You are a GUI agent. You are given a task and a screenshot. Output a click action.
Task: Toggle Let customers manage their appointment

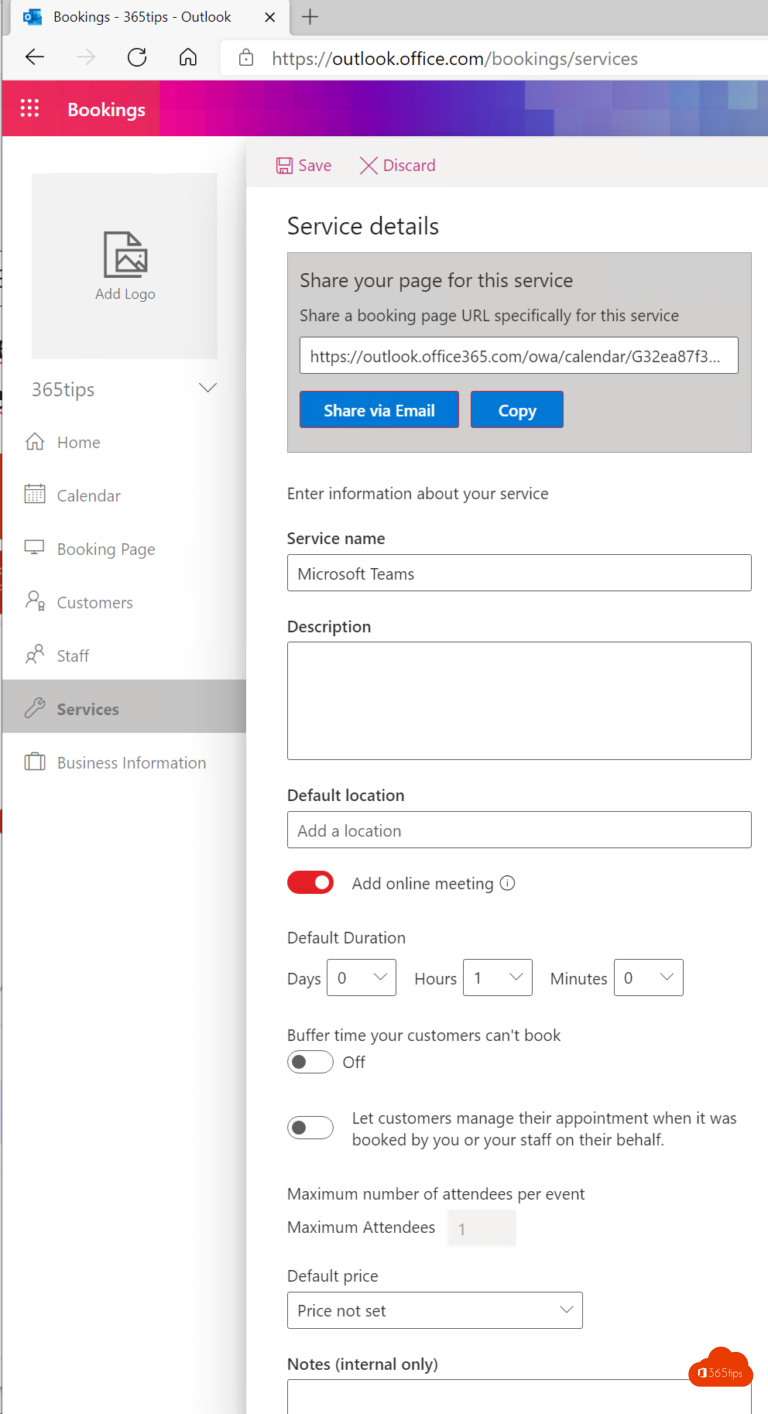310,1128
